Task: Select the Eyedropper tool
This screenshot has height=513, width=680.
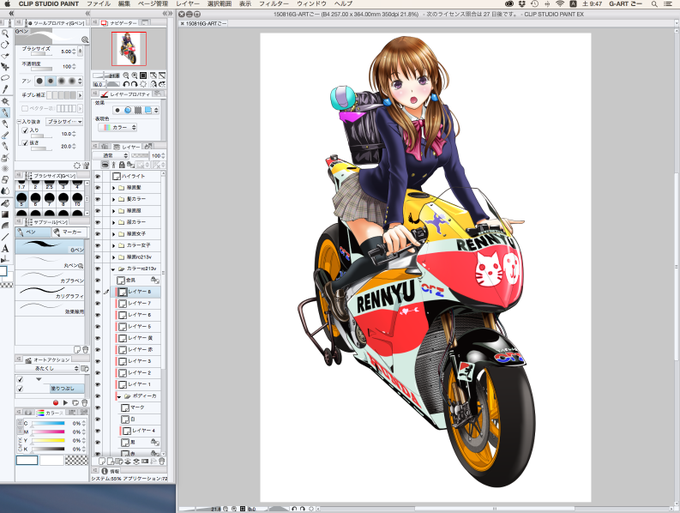Action: click(5, 89)
